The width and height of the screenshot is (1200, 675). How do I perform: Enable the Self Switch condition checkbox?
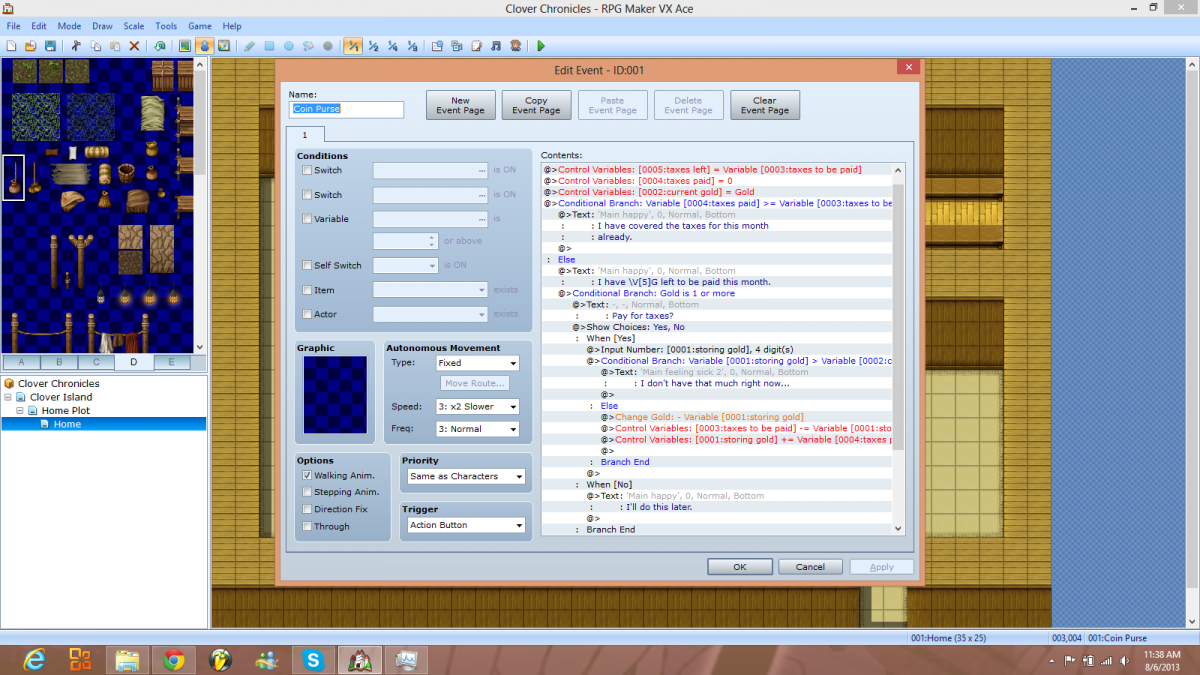[307, 265]
